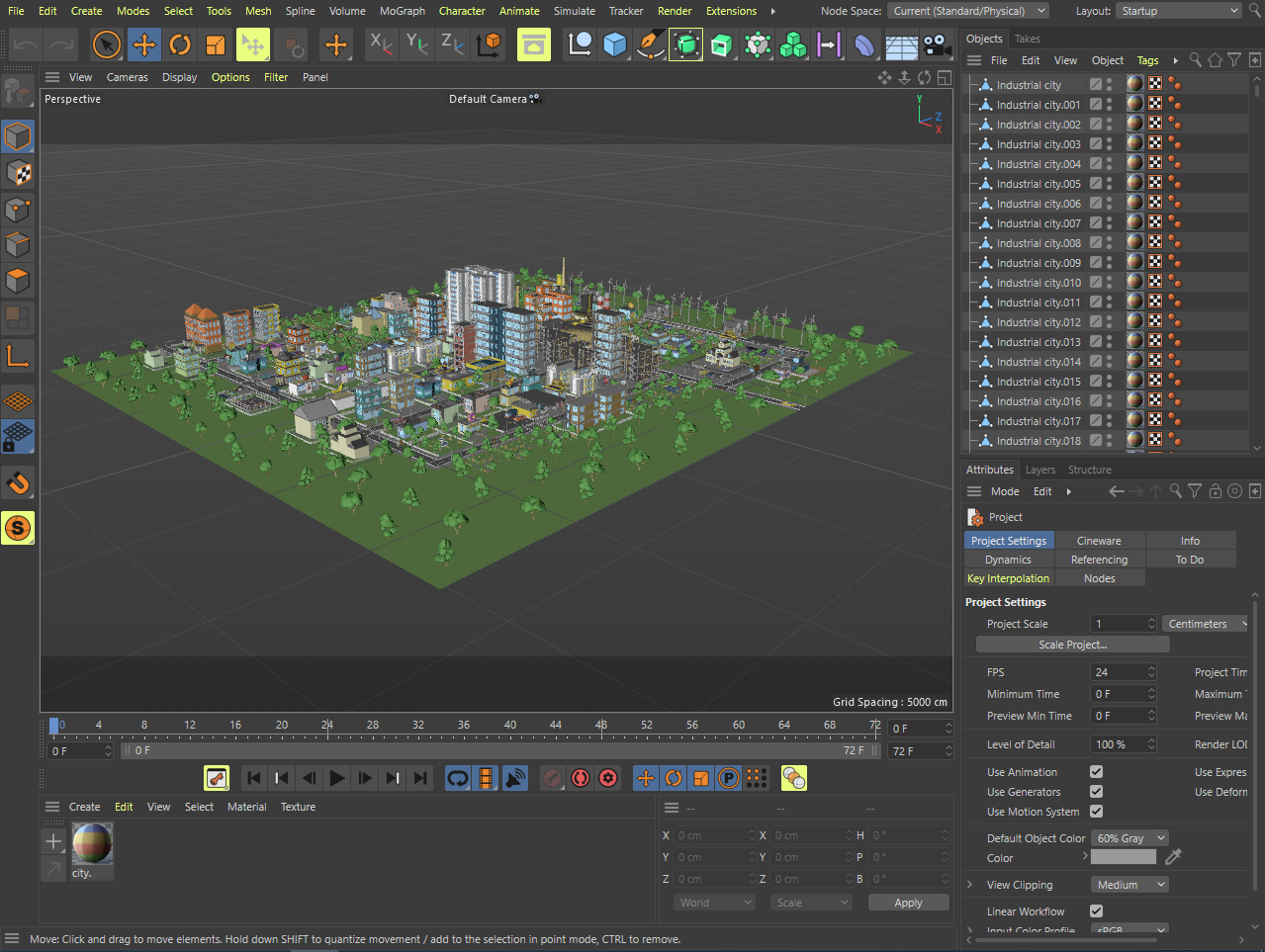Click the Scale Project button
Screen dimensions: 1265x952
[x=1072, y=645]
